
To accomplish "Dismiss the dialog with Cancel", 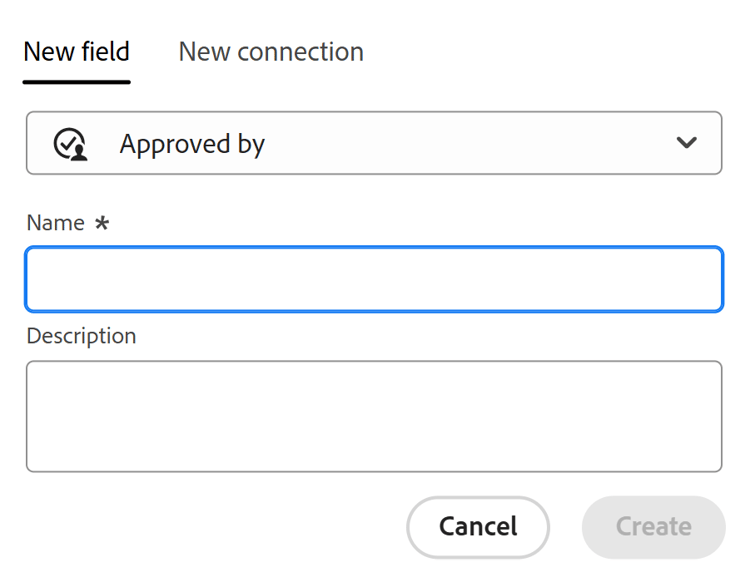I will (478, 526).
